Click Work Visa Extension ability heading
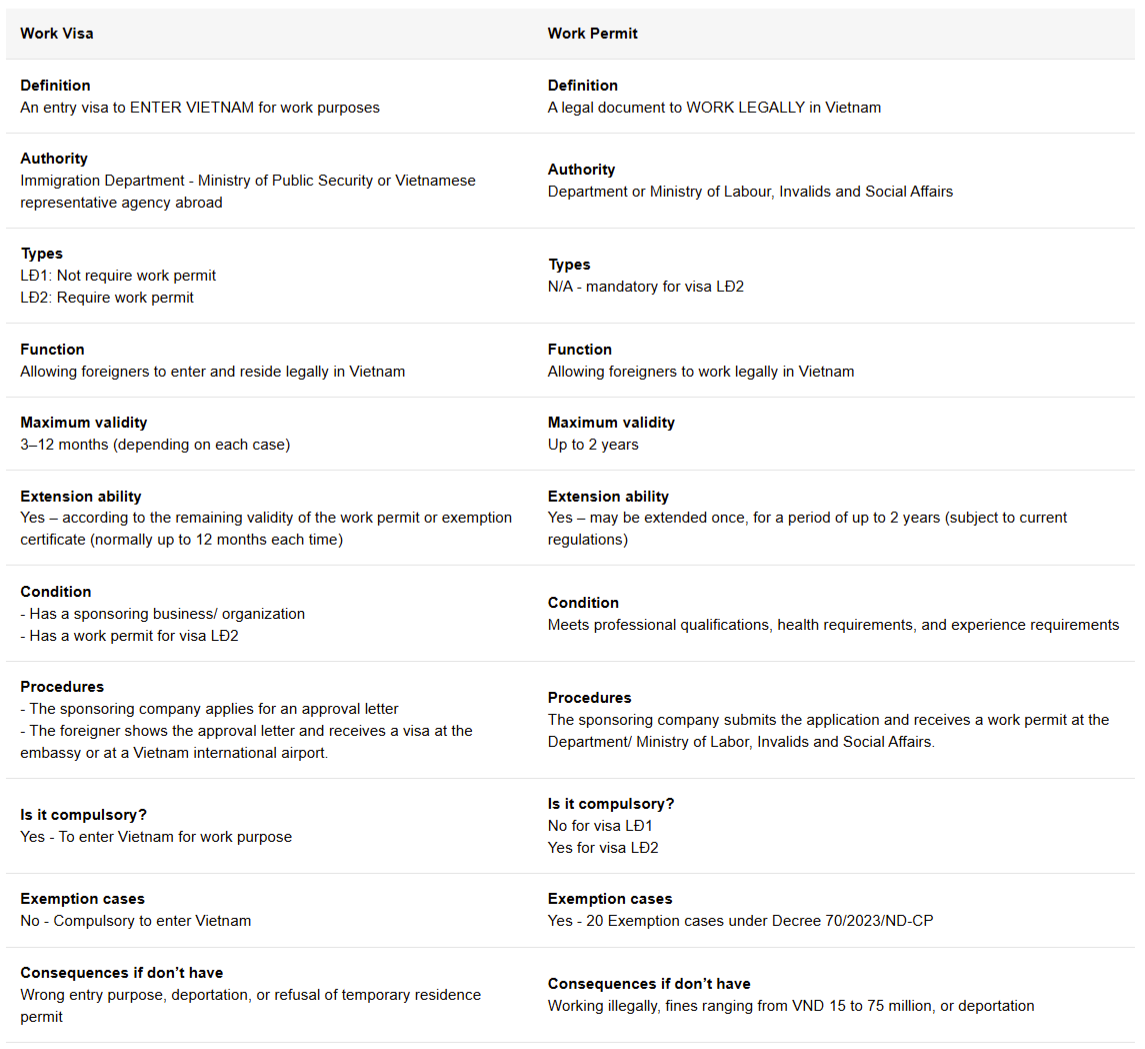 pos(81,496)
